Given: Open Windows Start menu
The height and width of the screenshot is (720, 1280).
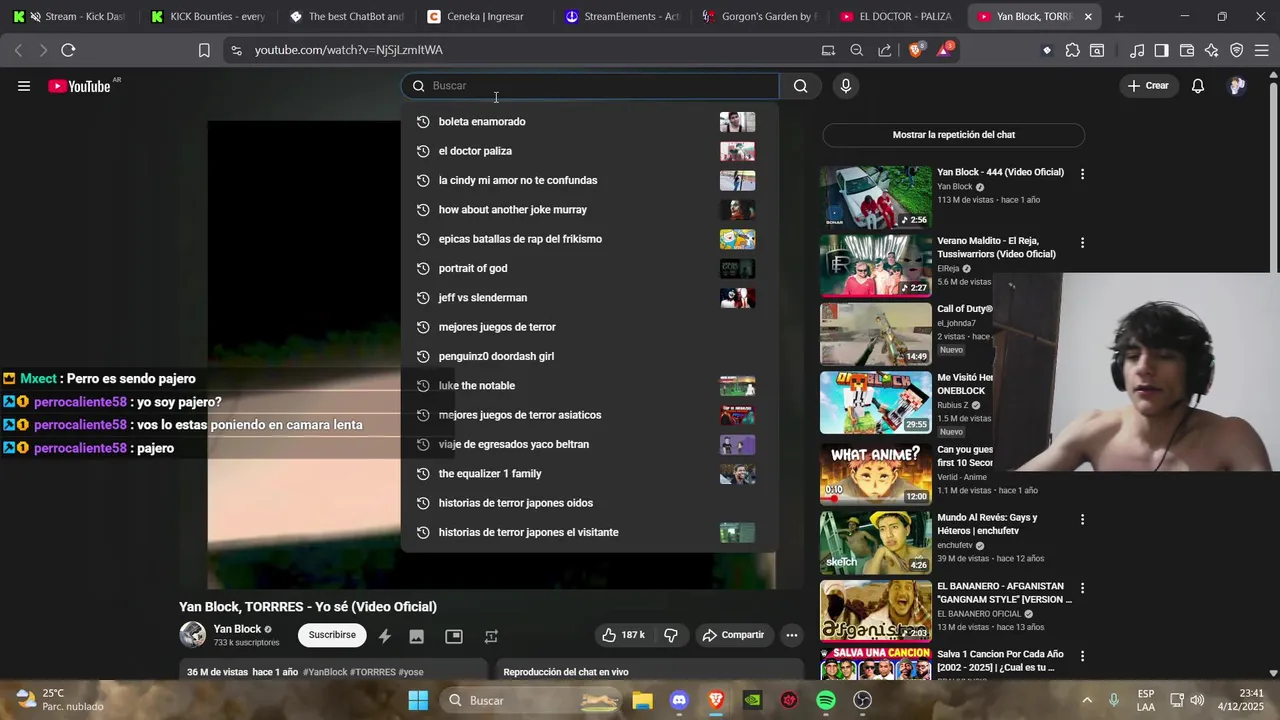Looking at the screenshot, I should (x=418, y=700).
